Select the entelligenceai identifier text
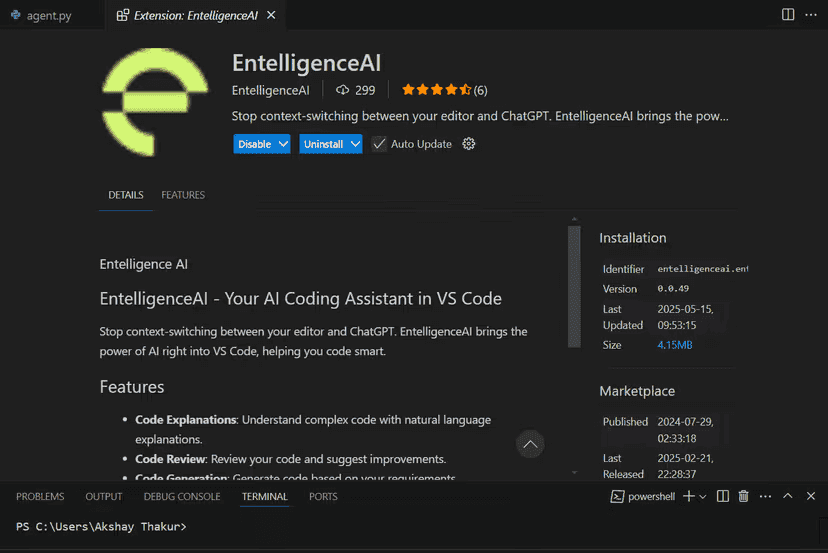828x553 pixels. (702, 269)
